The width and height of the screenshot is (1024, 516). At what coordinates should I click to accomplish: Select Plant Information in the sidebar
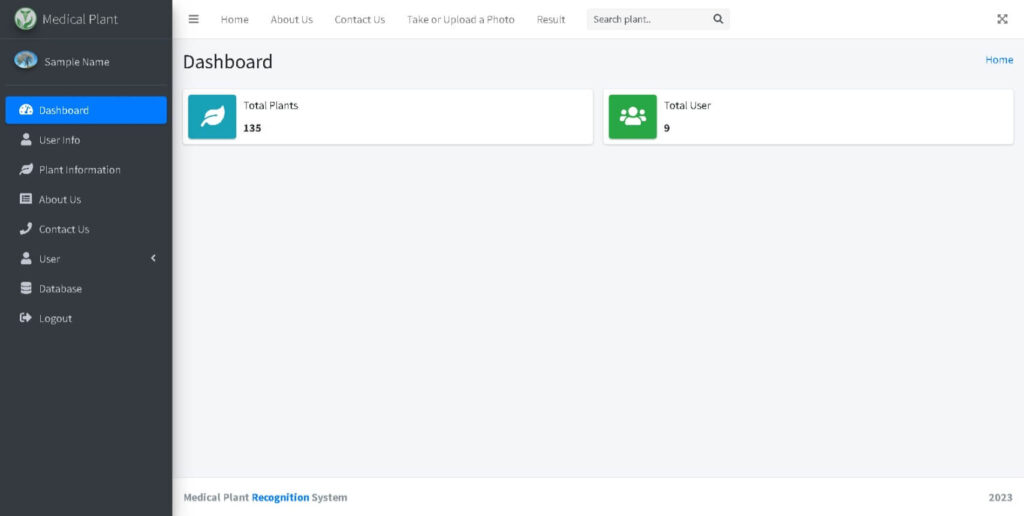[x=79, y=170]
